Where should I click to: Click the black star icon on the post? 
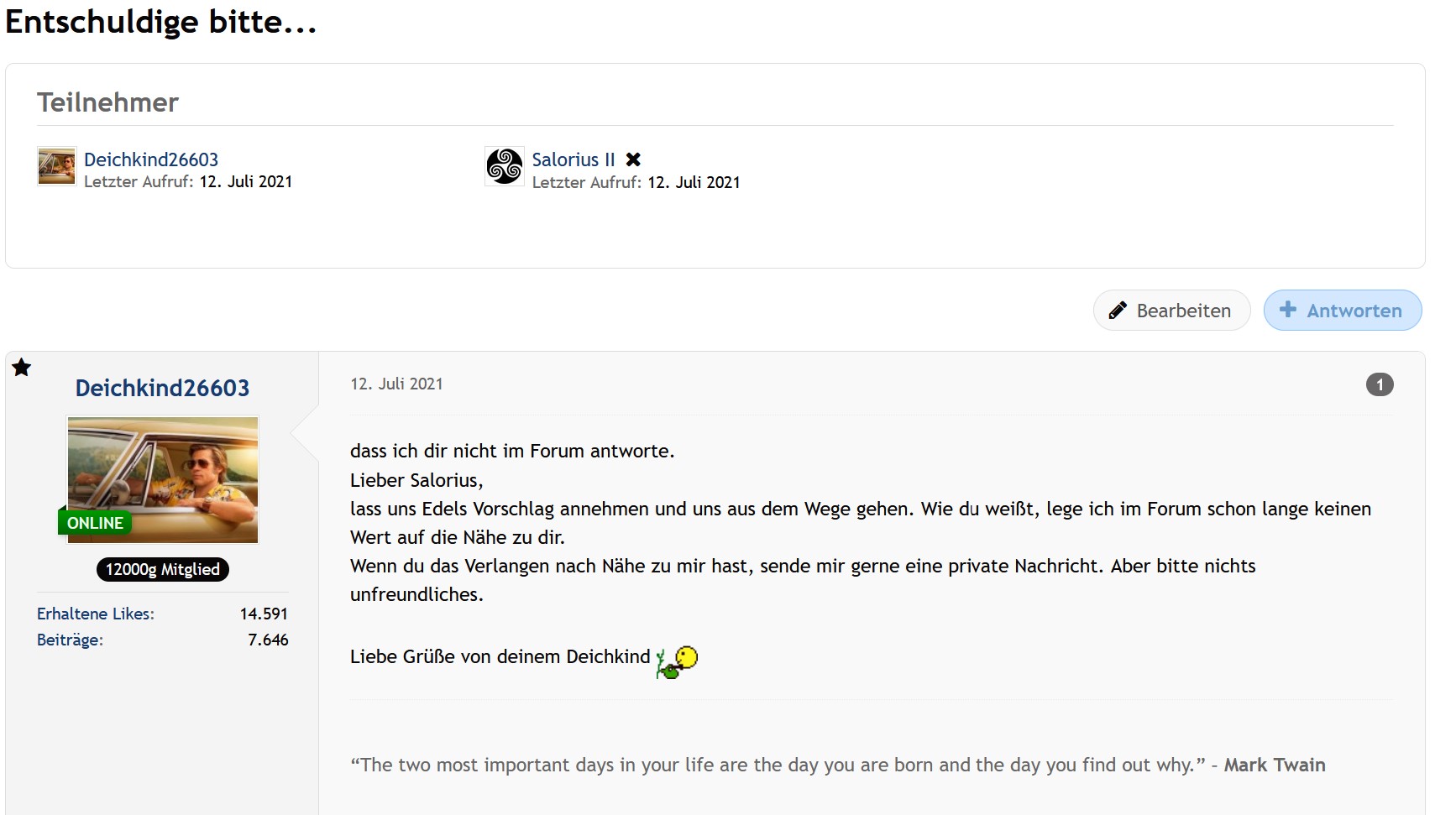tap(22, 368)
